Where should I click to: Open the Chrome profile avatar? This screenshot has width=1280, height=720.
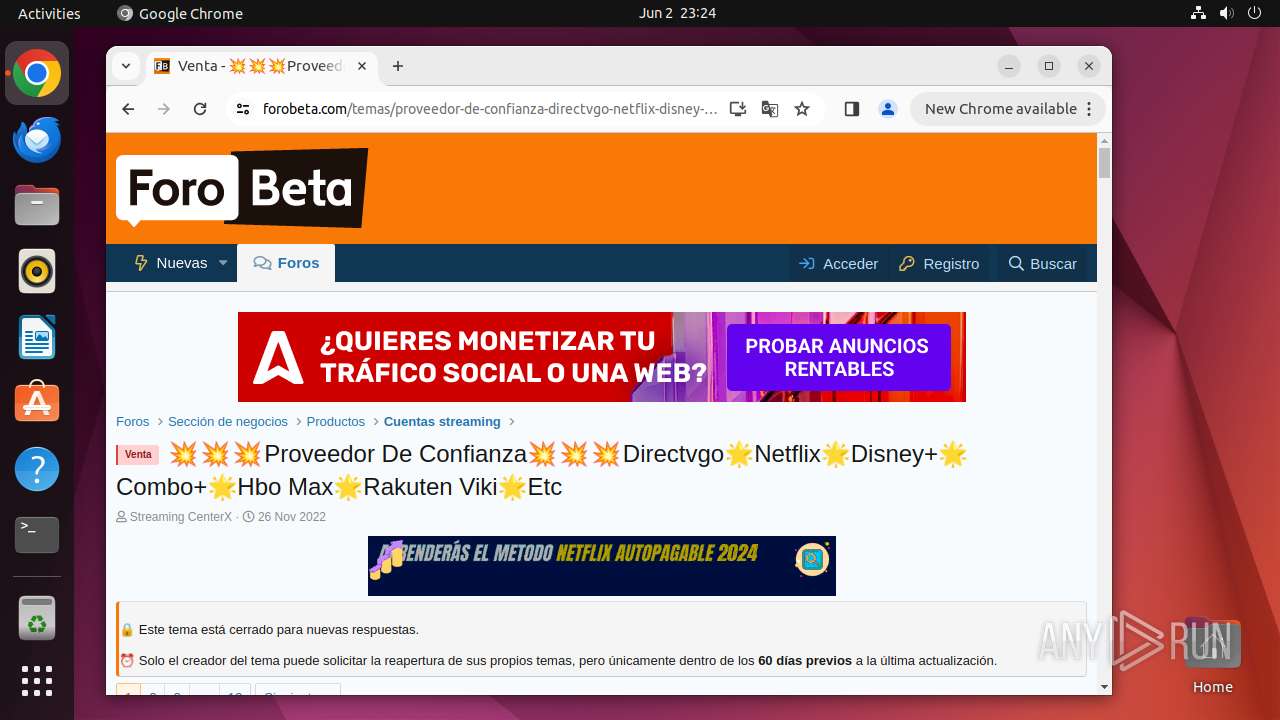(888, 109)
